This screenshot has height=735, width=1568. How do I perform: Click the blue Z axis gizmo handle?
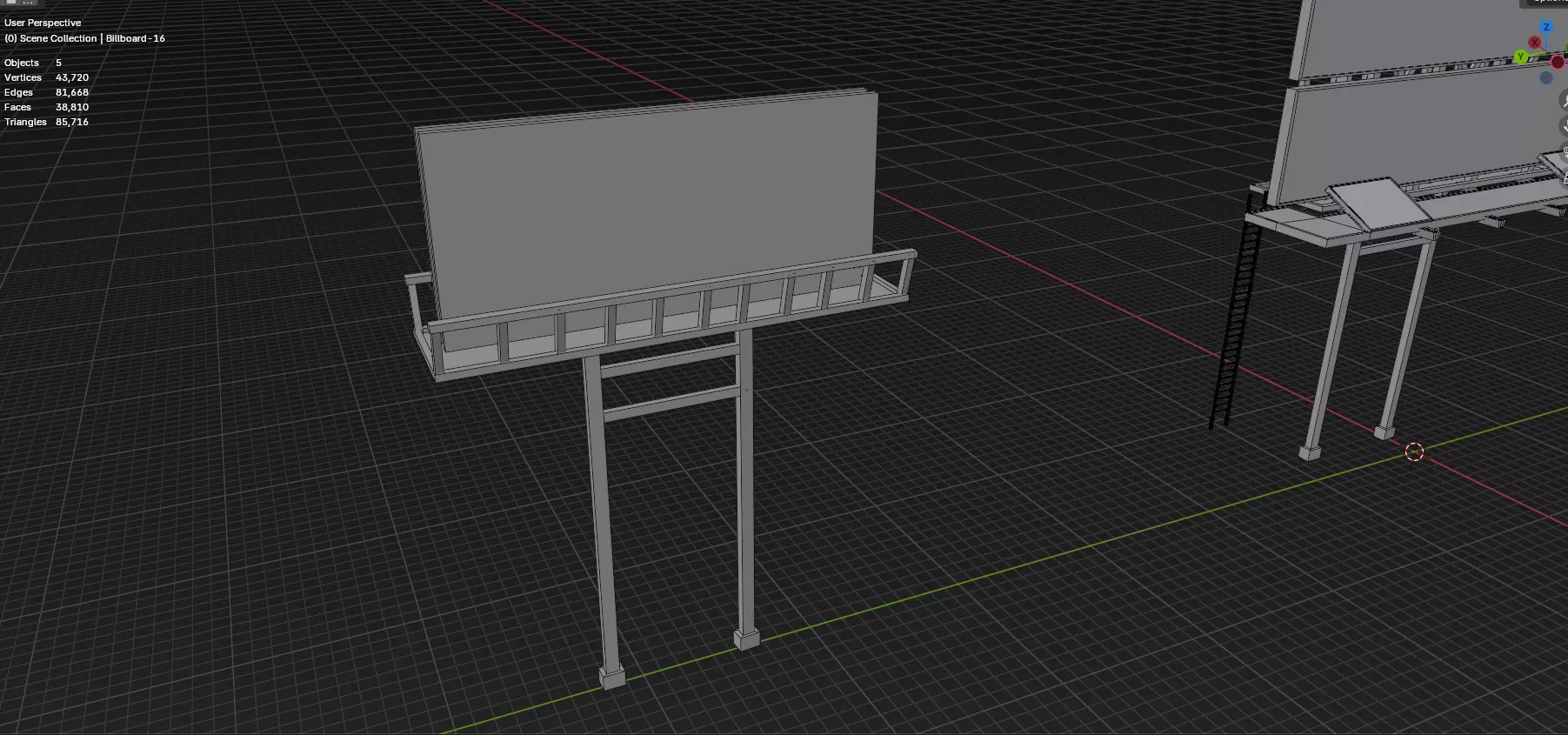click(1546, 27)
